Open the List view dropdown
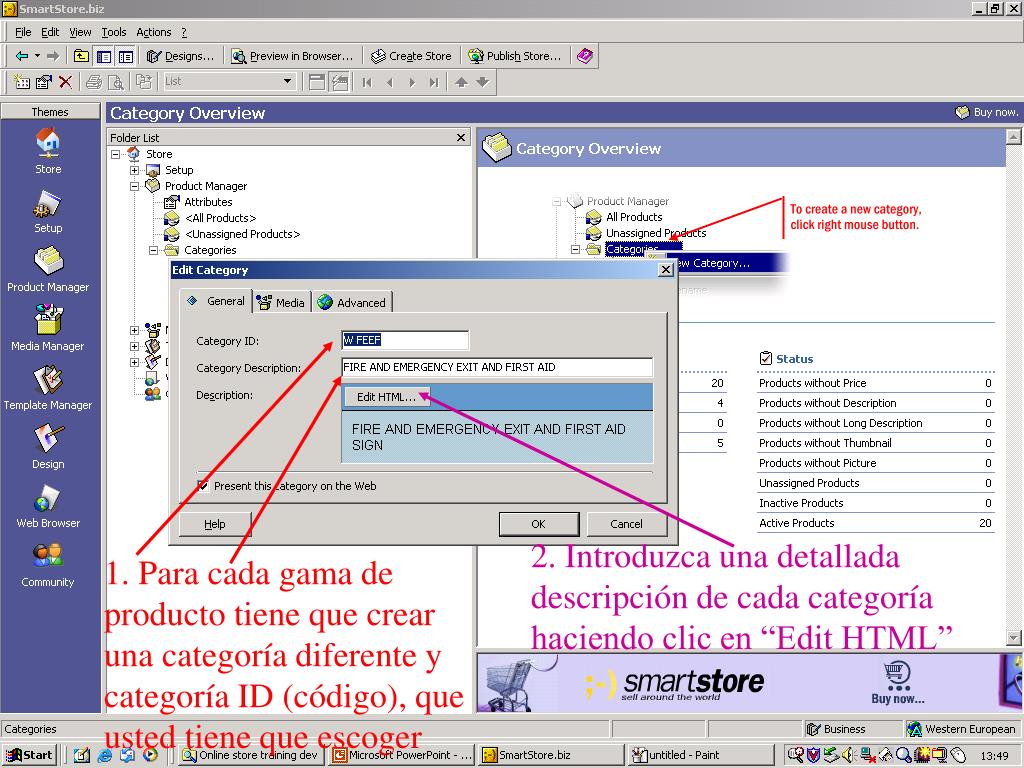 (287, 81)
